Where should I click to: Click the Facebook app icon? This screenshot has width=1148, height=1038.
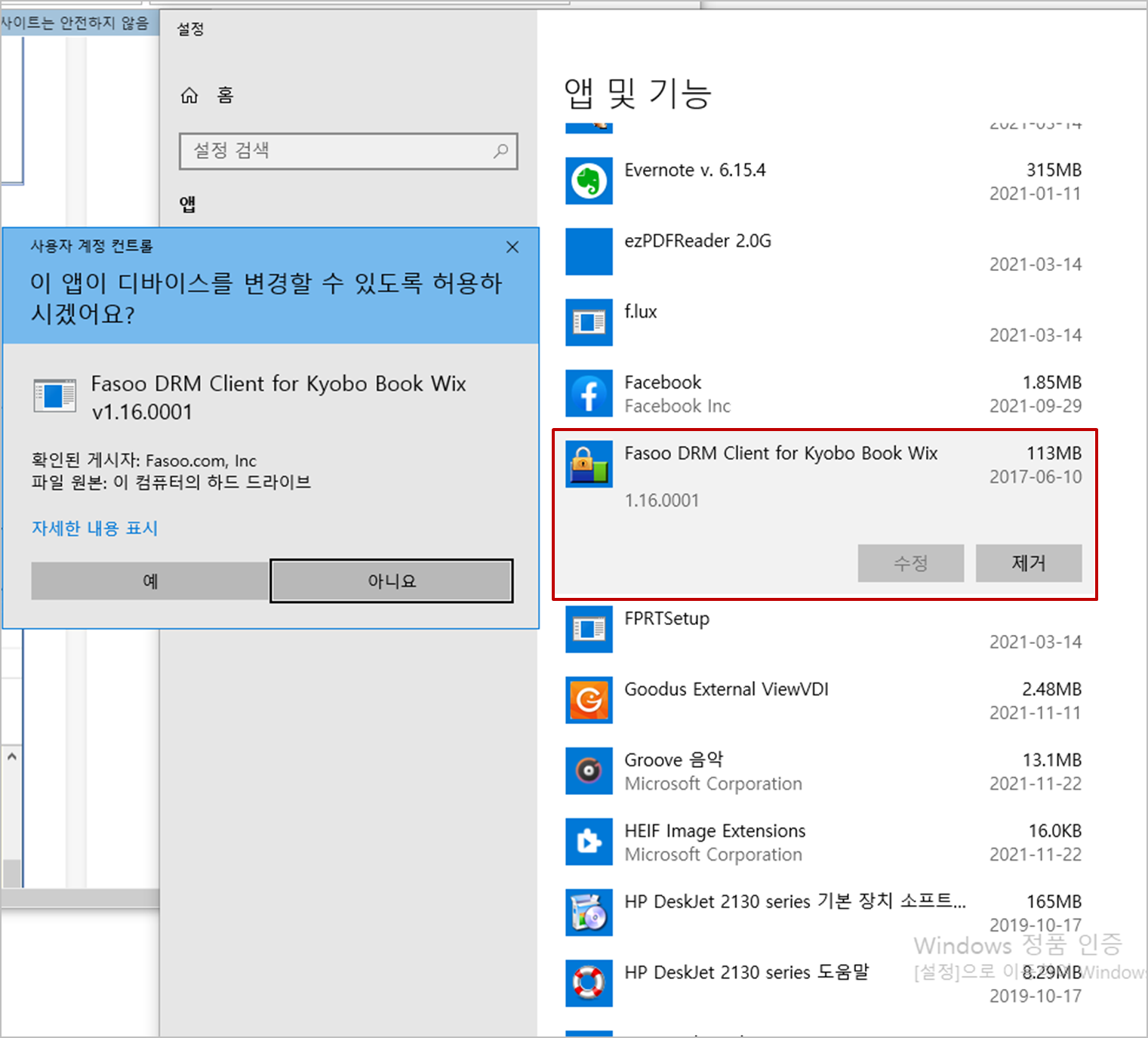(x=589, y=393)
